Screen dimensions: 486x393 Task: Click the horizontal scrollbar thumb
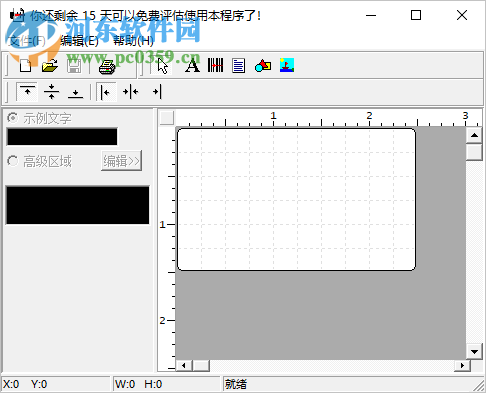(x=201, y=365)
